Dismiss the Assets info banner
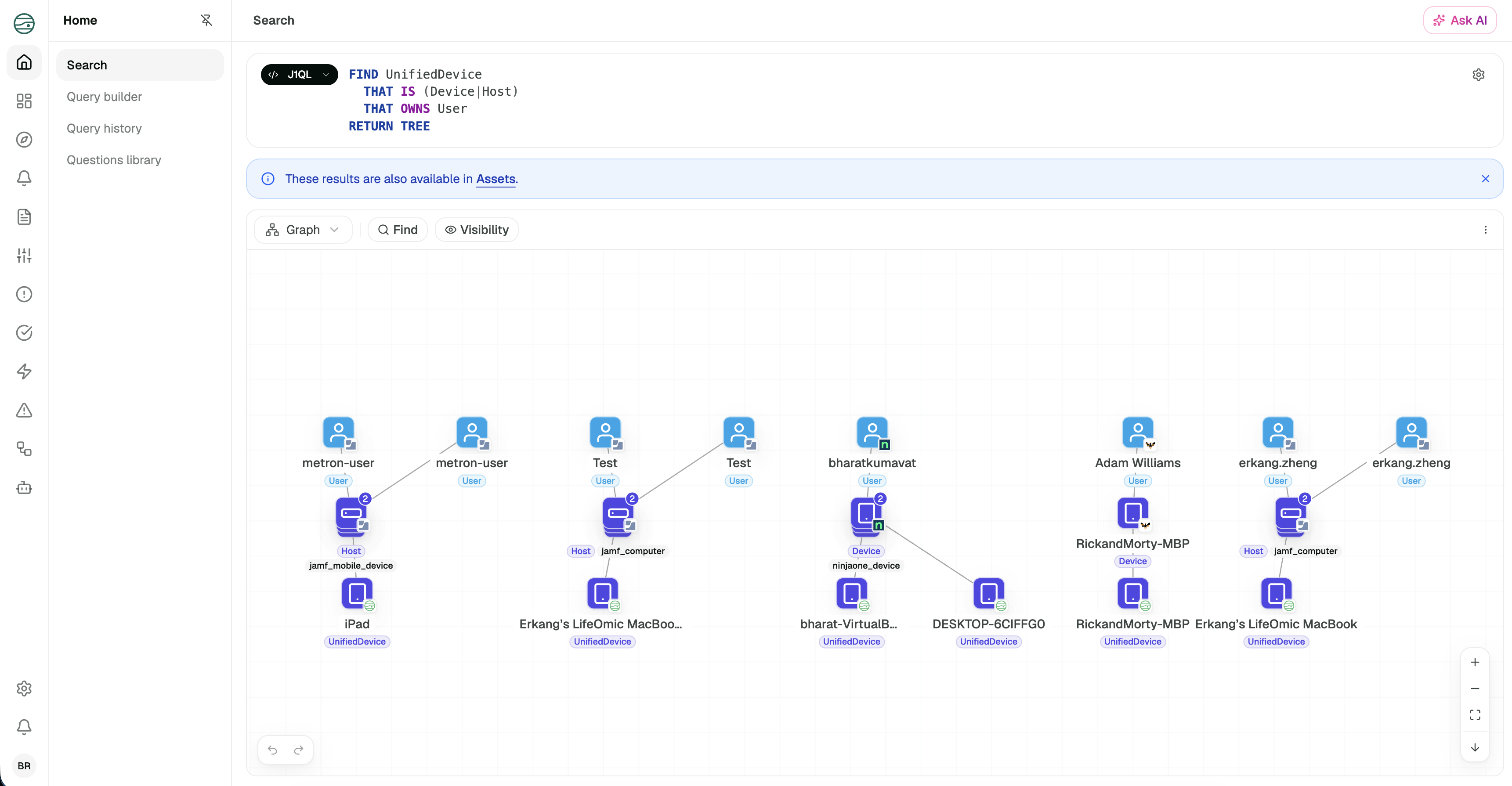Image resolution: width=1512 pixels, height=786 pixels. [1485, 179]
